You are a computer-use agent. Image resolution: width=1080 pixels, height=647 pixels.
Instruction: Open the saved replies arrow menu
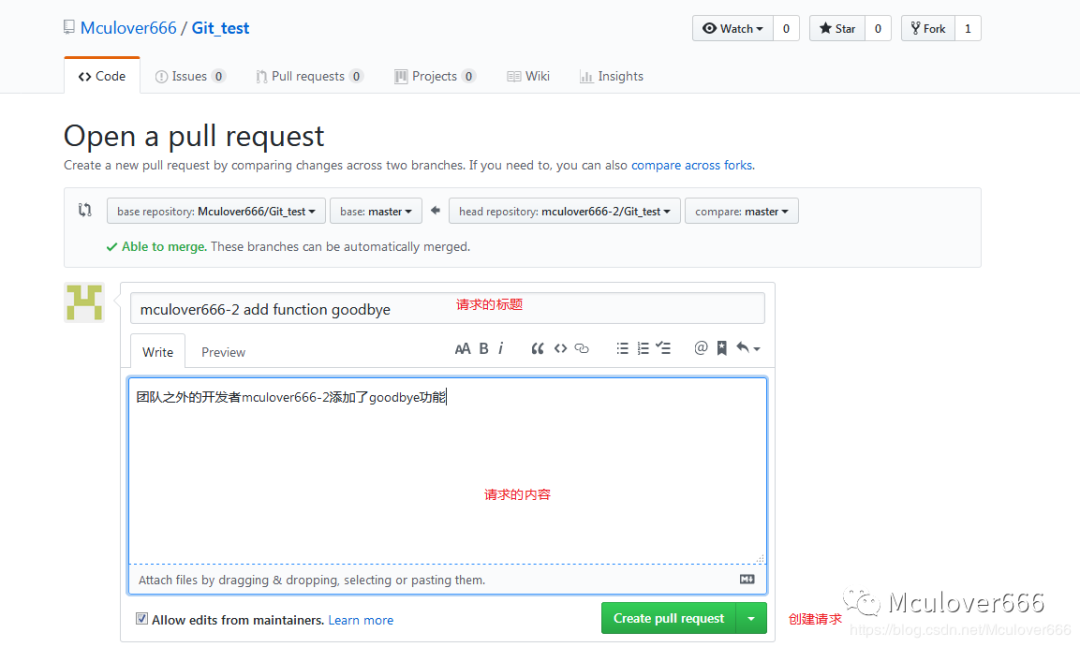pyautogui.click(x=748, y=348)
